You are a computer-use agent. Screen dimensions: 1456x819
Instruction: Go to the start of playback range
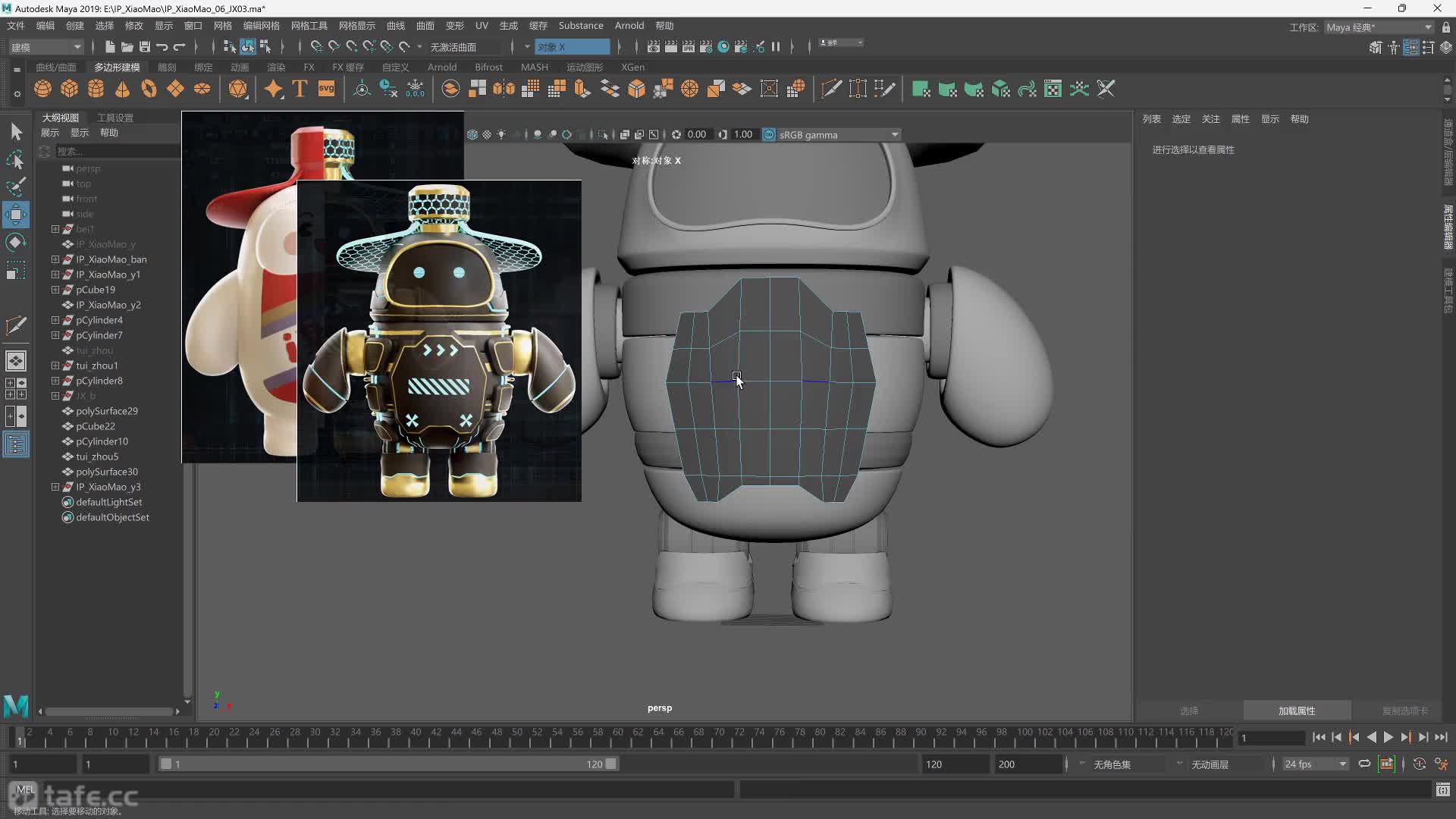tap(1319, 737)
